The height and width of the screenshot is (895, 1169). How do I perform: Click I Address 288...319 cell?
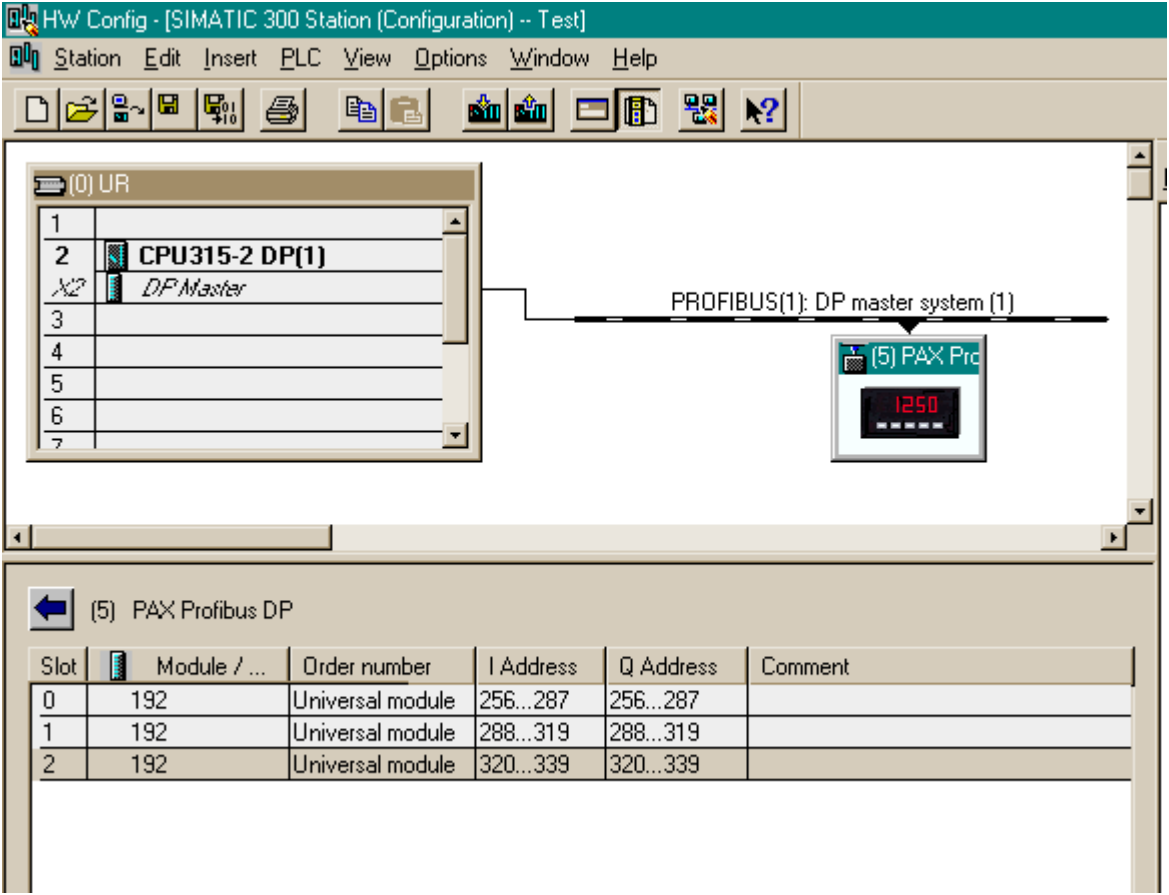pyautogui.click(x=540, y=732)
